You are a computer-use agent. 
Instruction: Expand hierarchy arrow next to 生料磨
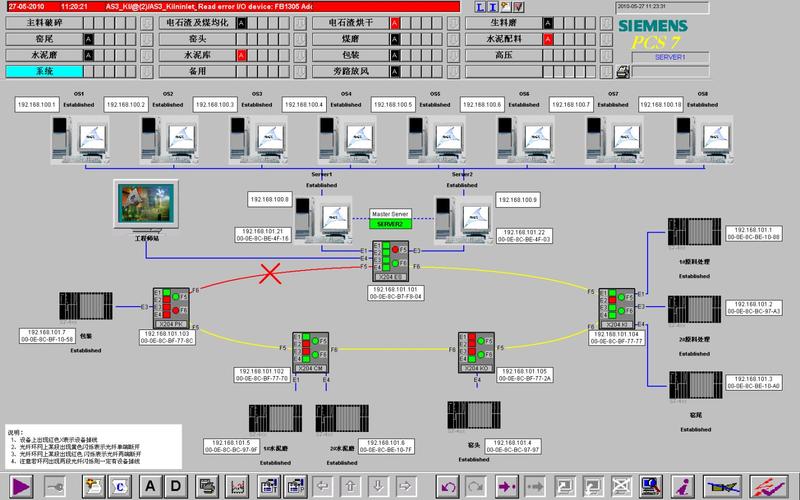coord(606,23)
